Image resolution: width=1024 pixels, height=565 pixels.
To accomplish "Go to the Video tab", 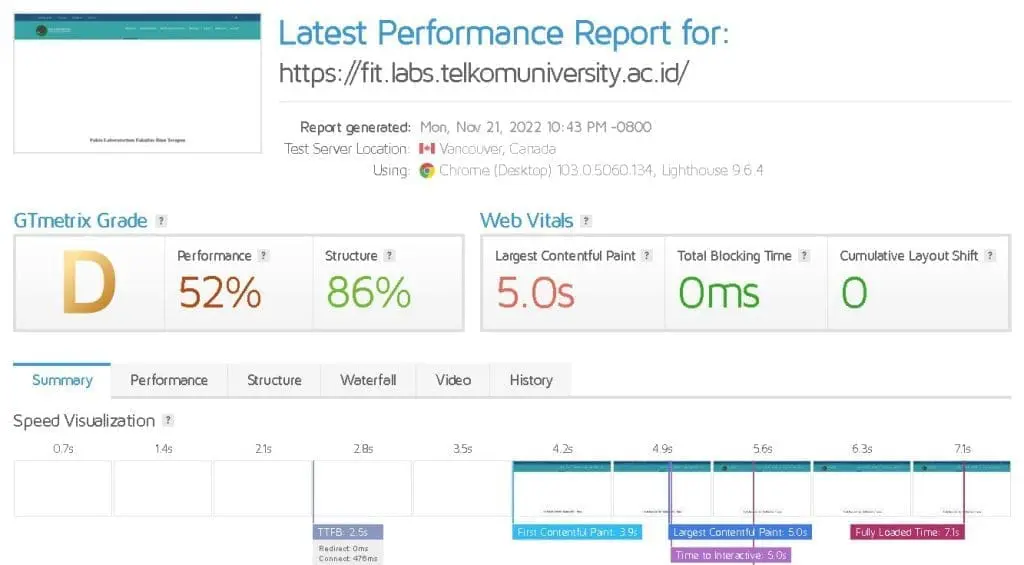I will 453,380.
